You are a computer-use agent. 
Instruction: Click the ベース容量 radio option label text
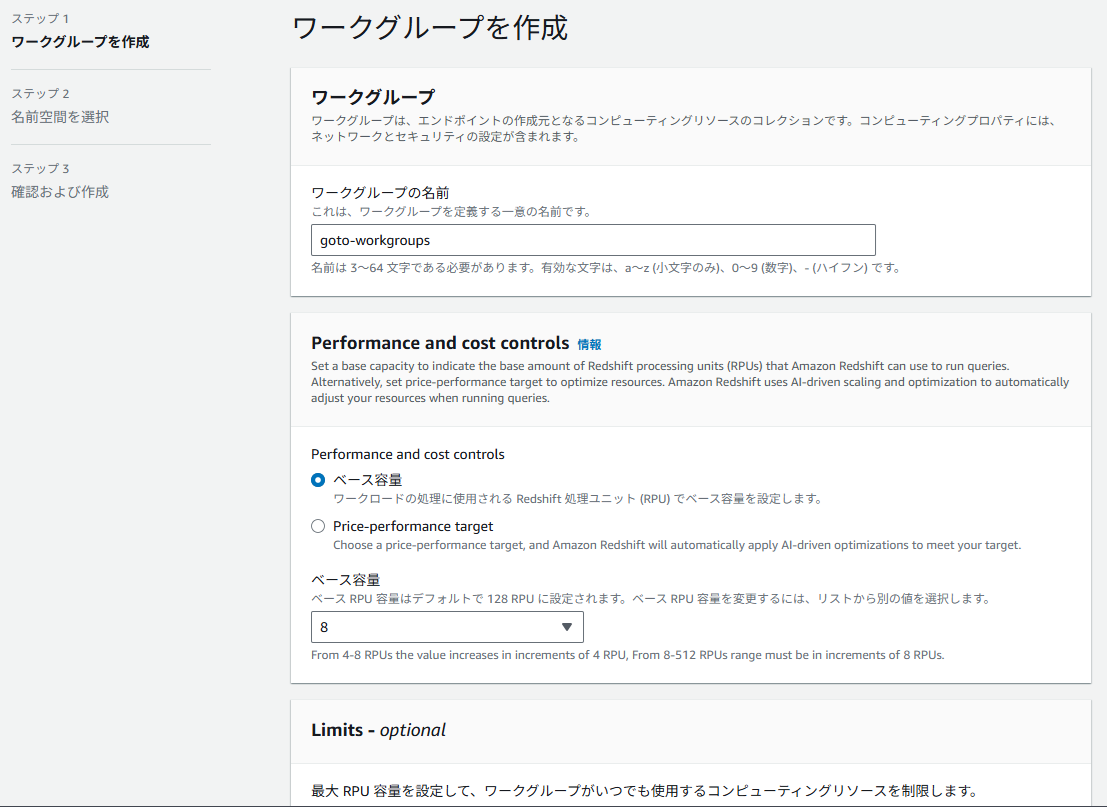click(367, 480)
